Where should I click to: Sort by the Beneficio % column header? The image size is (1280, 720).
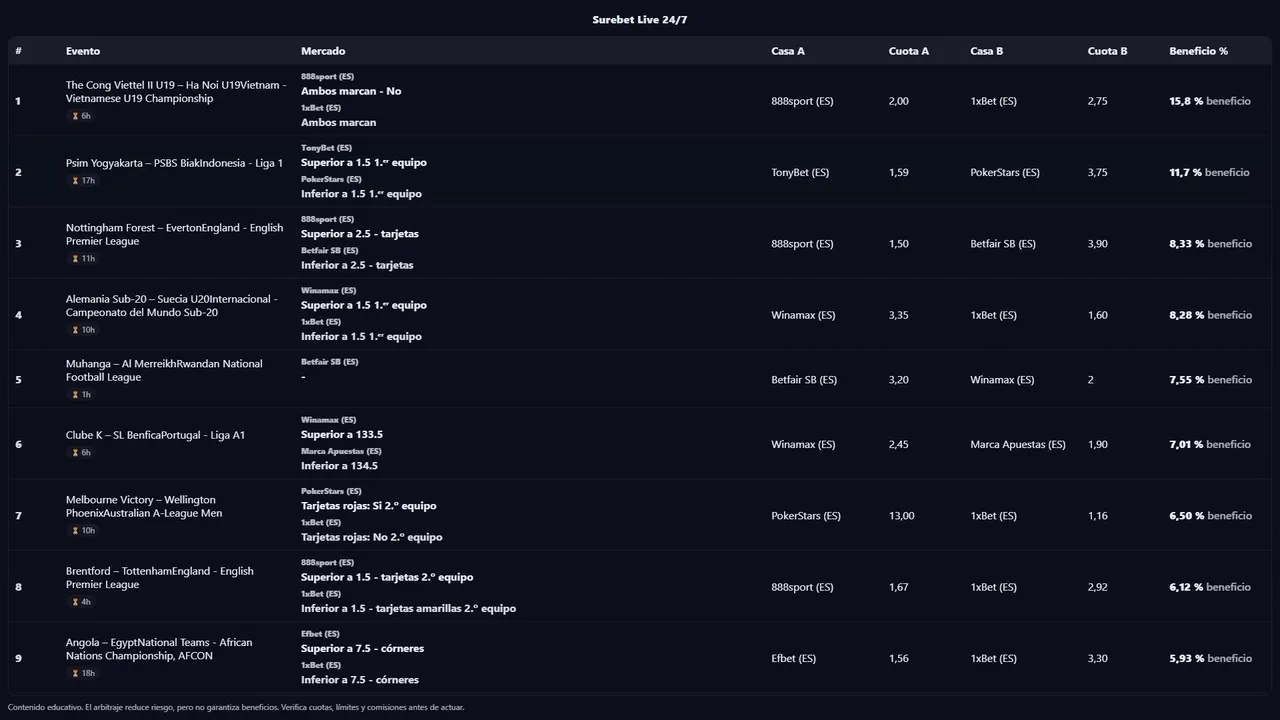pyautogui.click(x=1198, y=51)
